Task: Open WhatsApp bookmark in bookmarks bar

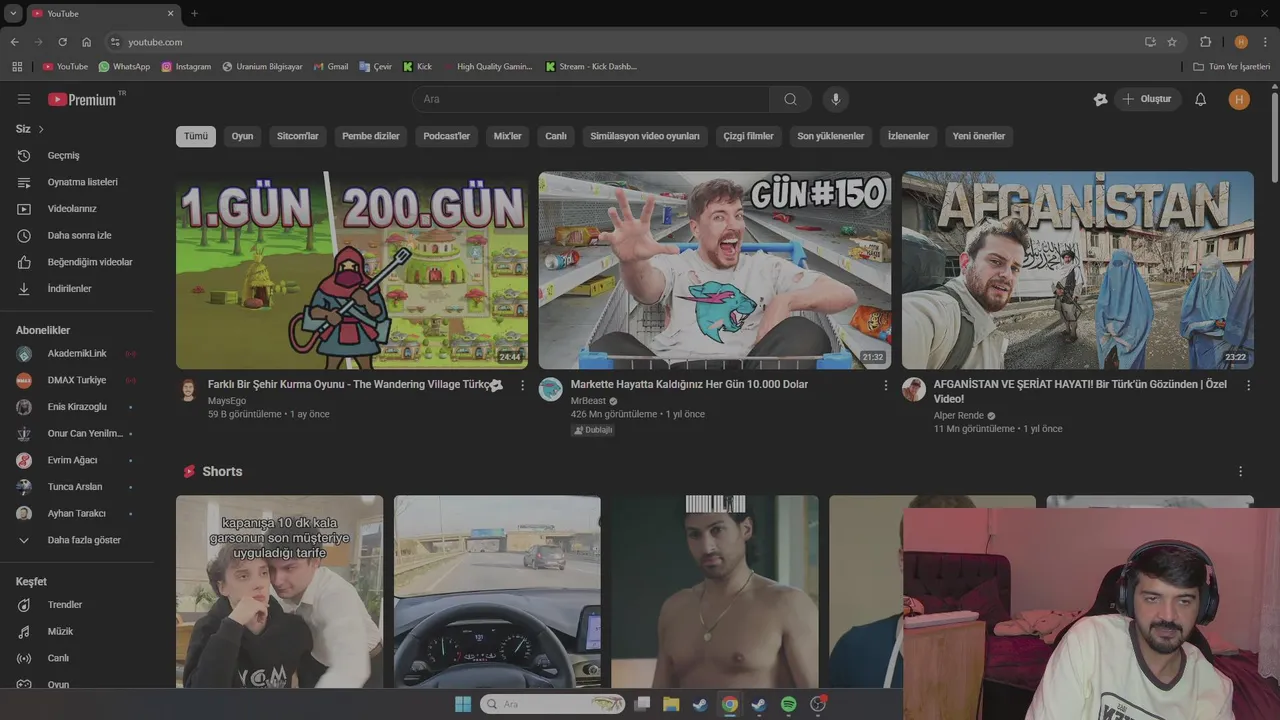Action: point(124,67)
